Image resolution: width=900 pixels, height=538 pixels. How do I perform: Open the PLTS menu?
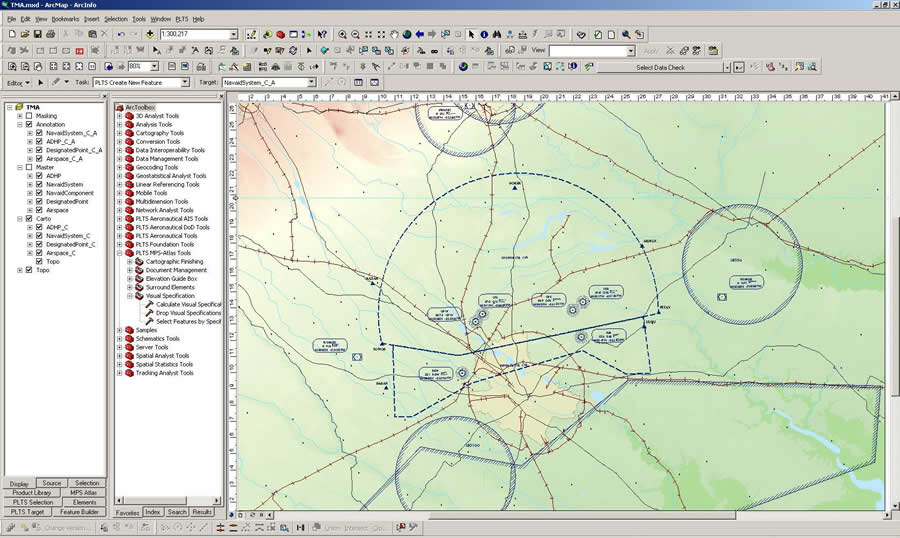pos(181,19)
